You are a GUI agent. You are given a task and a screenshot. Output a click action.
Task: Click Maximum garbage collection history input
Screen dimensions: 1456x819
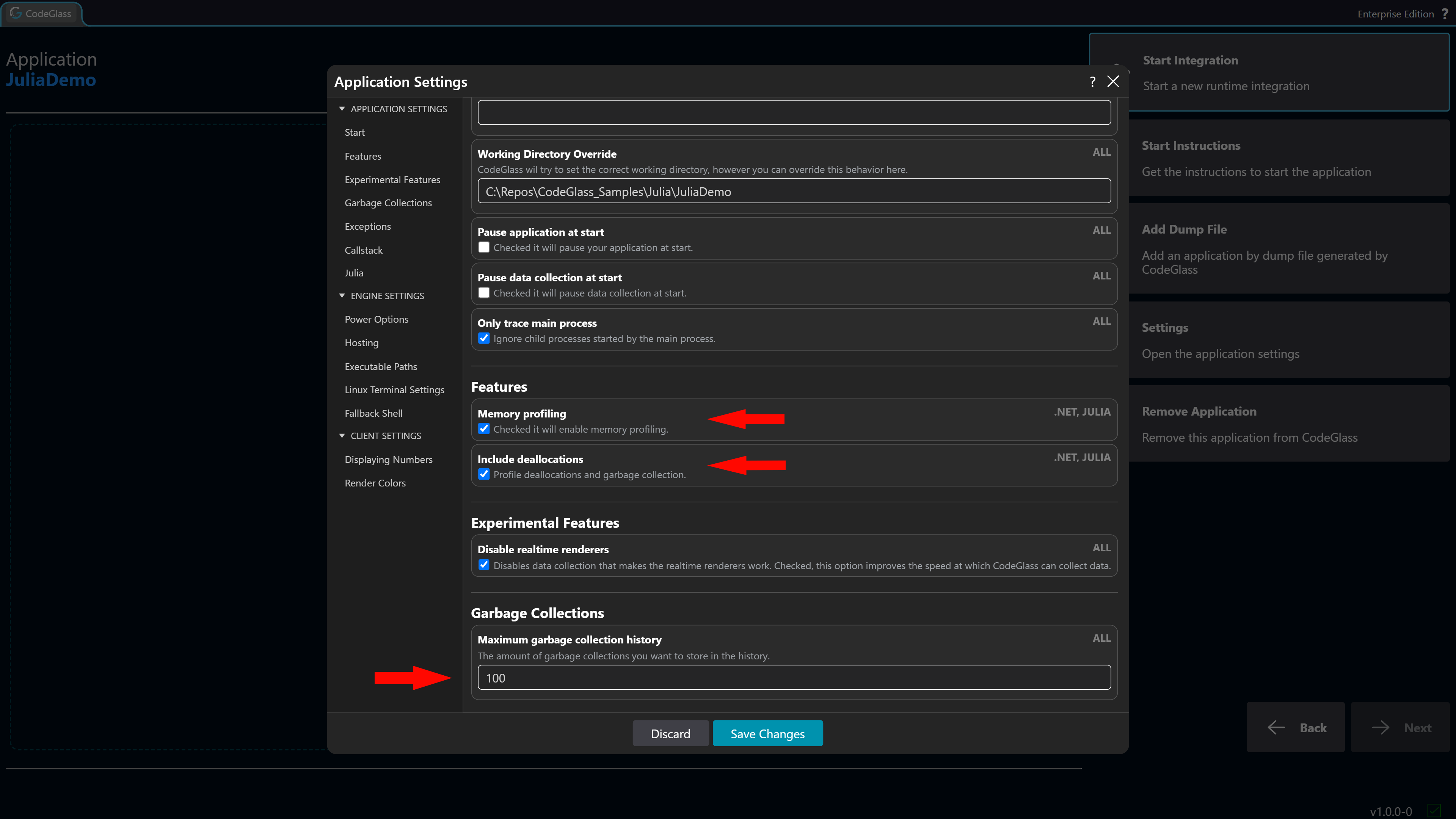pyautogui.click(x=794, y=677)
